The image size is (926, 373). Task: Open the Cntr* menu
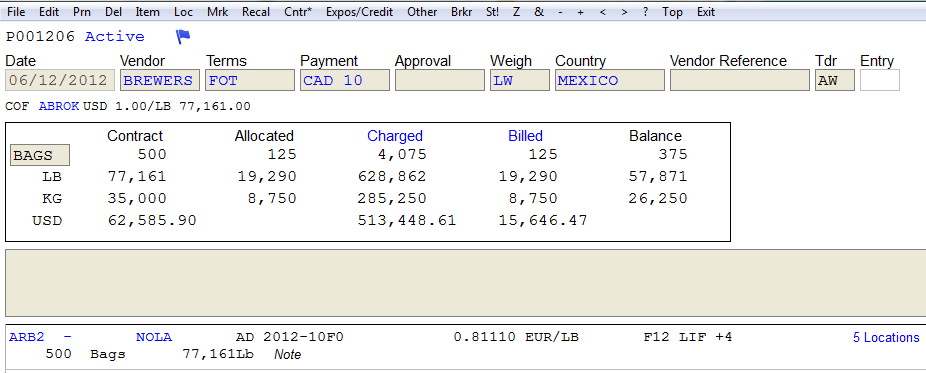pos(298,12)
